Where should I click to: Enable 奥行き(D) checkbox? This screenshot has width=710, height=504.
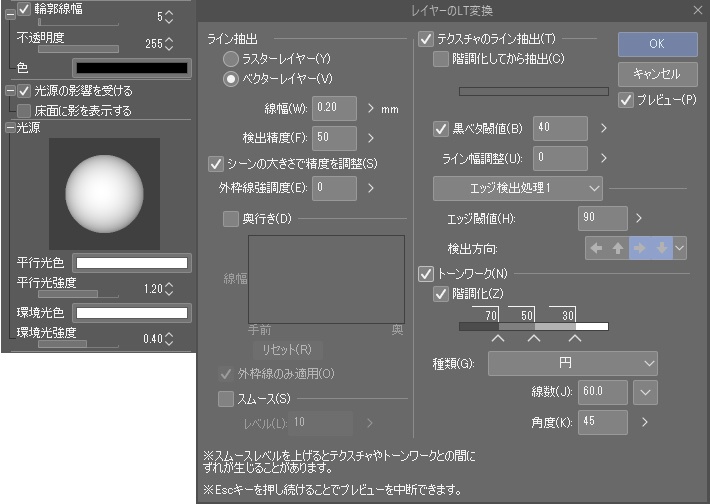point(230,219)
